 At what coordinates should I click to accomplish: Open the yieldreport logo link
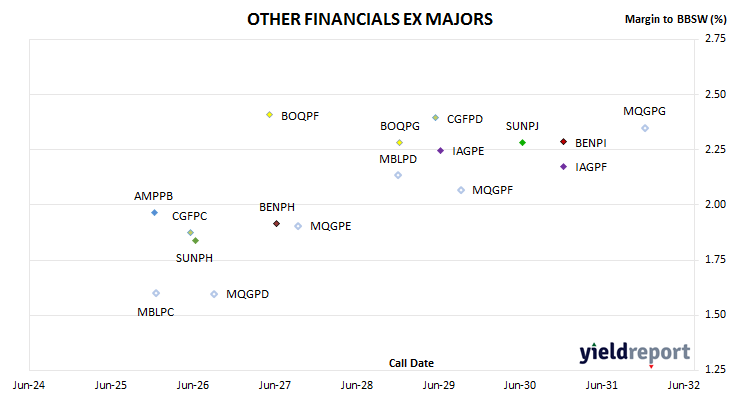pos(635,353)
